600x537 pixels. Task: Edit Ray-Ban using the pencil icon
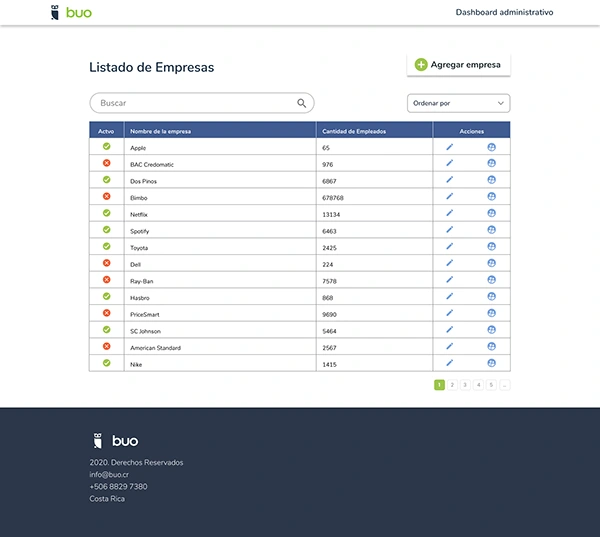tap(450, 279)
